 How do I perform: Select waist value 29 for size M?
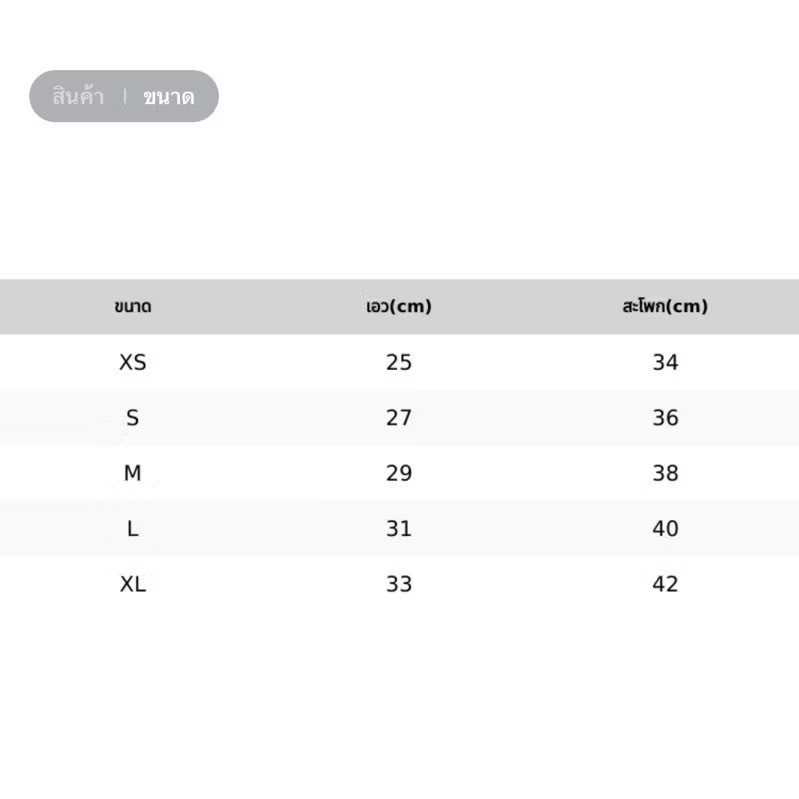click(399, 473)
